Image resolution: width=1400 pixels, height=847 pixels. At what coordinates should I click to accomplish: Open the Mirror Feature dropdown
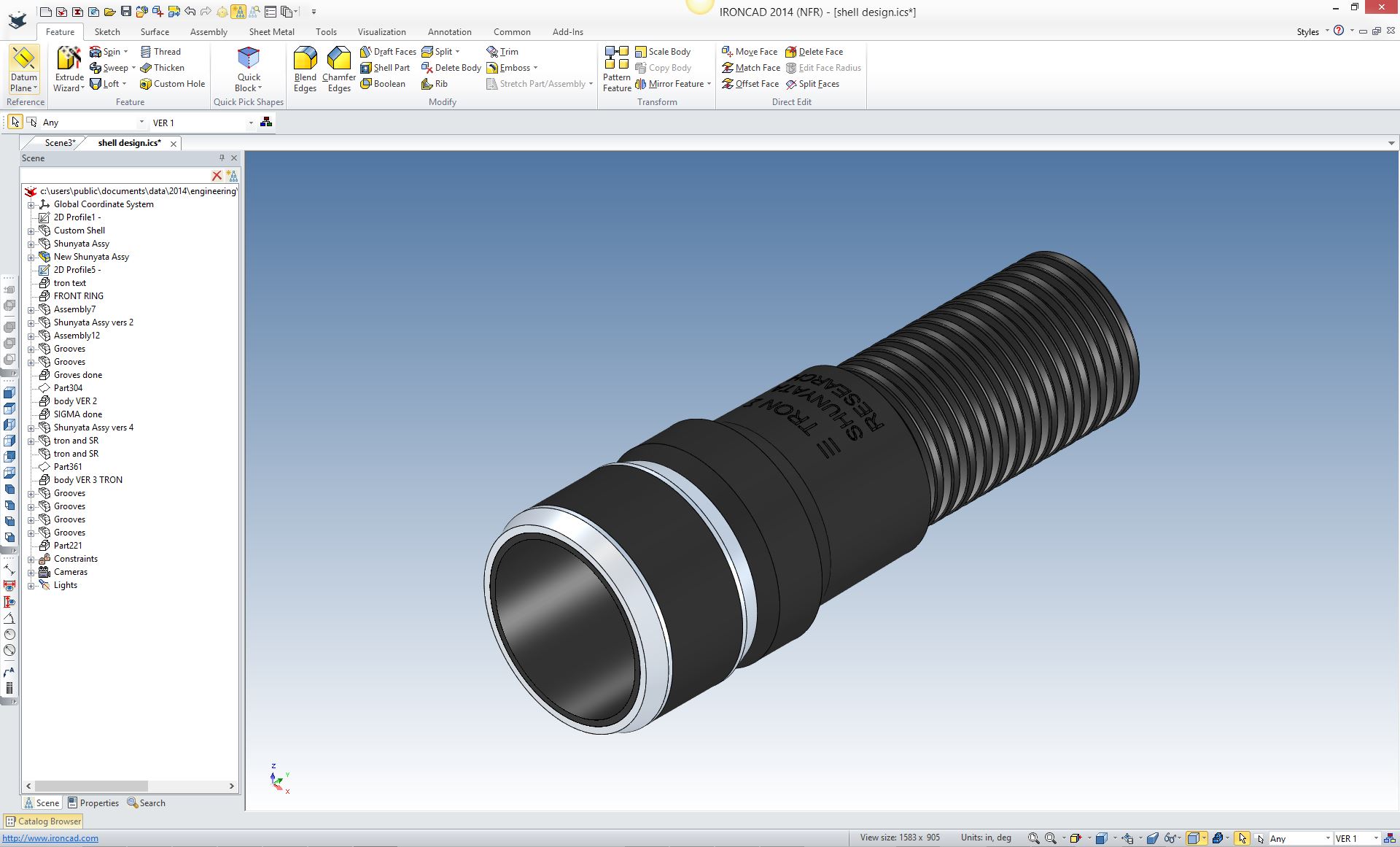(x=709, y=84)
